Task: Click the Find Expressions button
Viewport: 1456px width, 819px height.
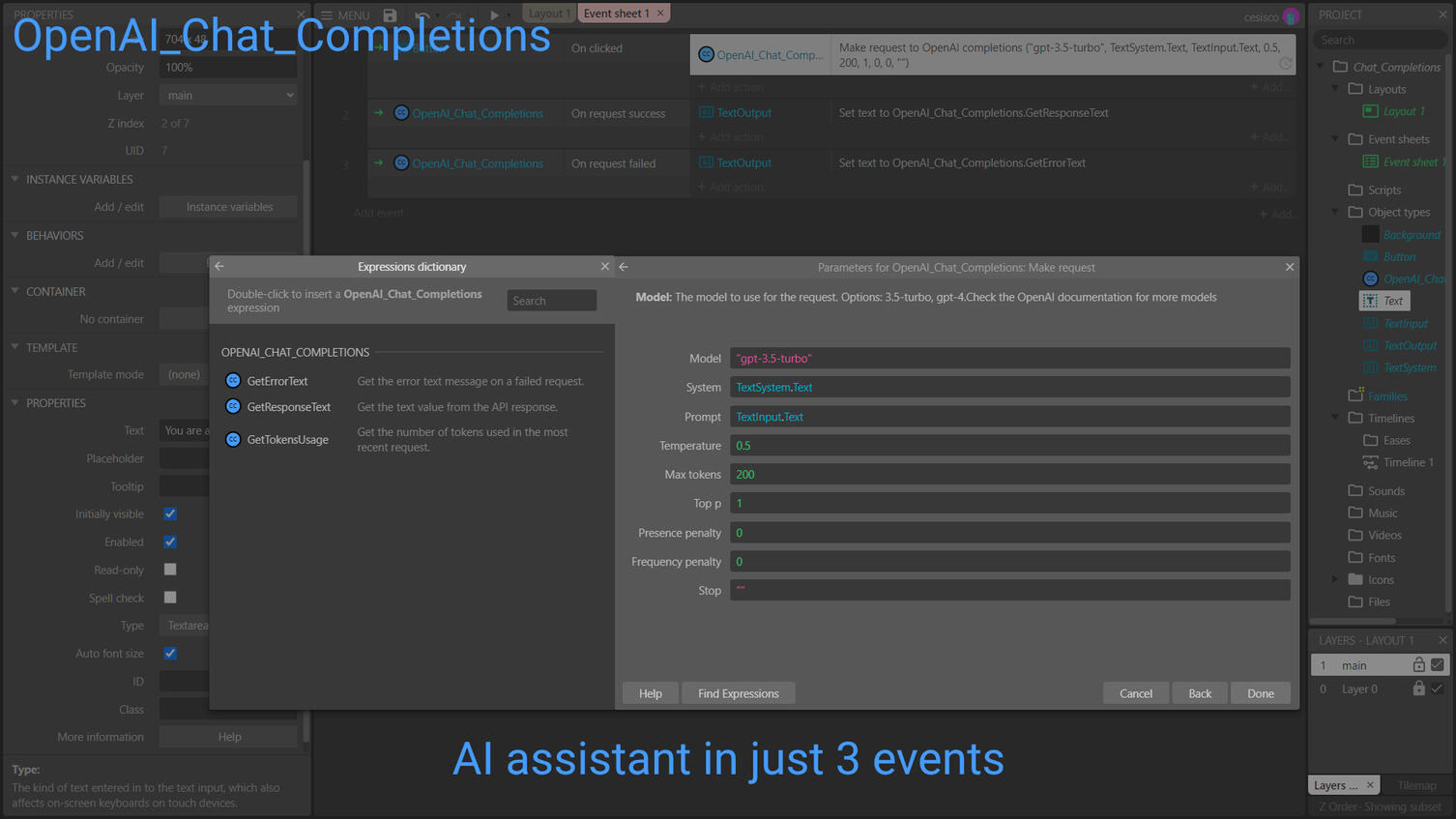Action: point(738,693)
